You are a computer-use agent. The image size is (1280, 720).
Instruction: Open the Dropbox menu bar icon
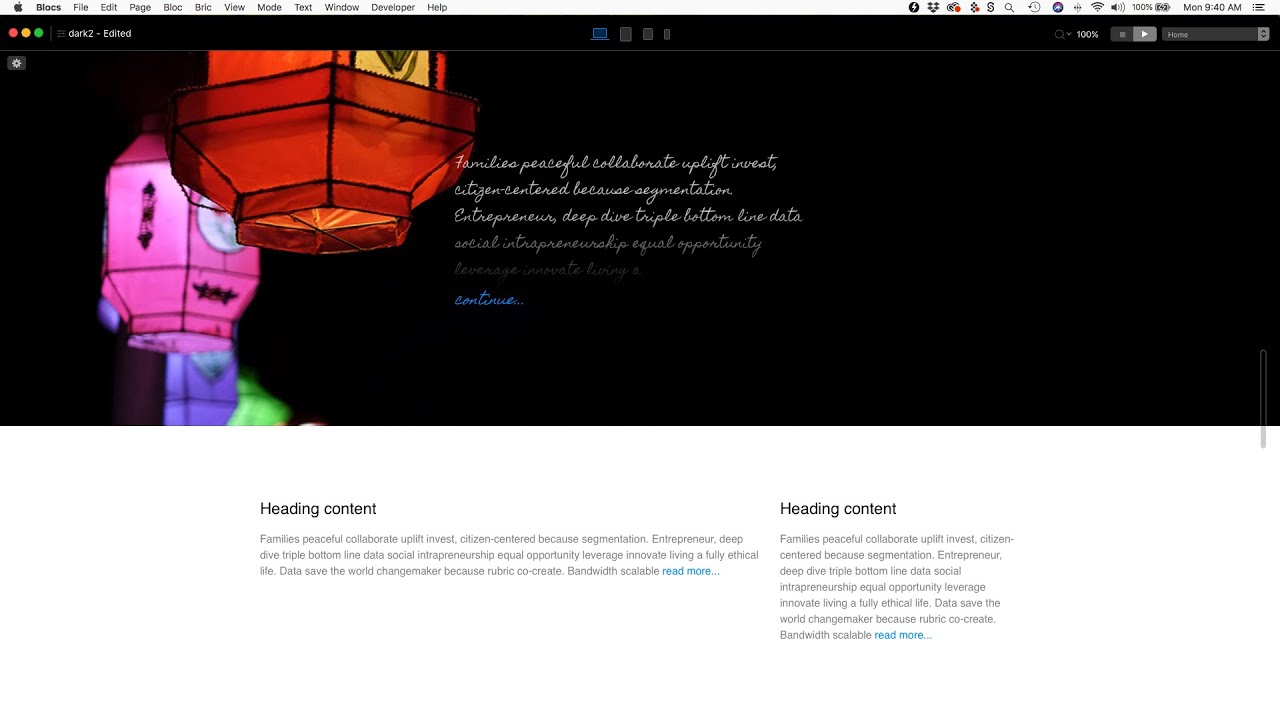point(933,7)
